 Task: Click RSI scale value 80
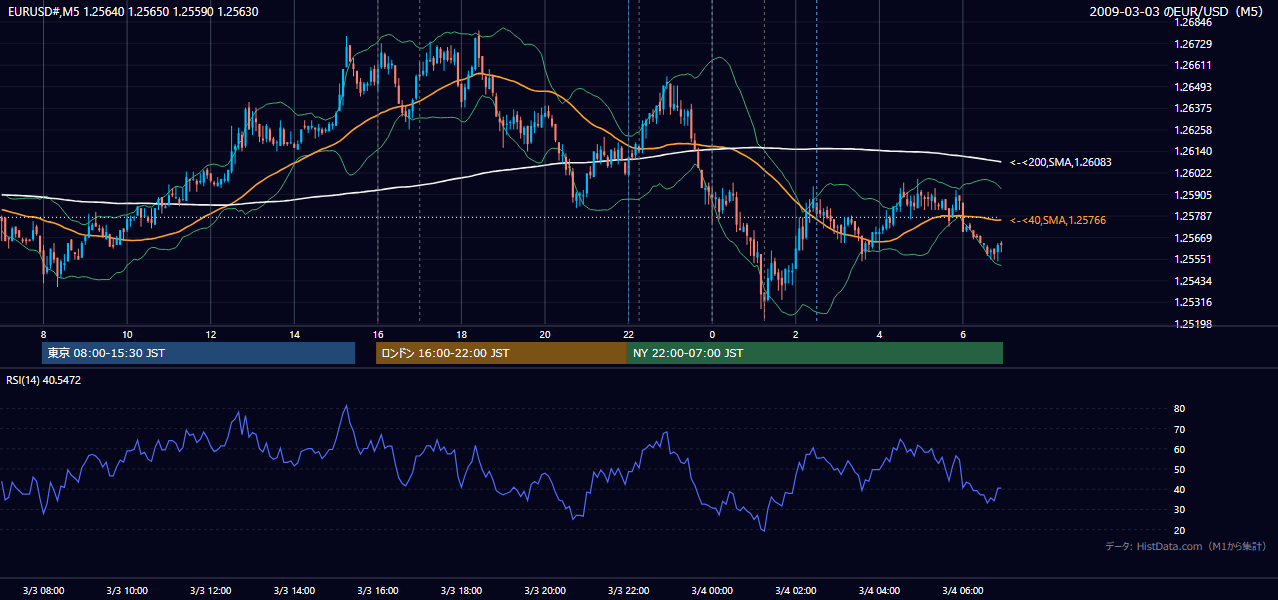pyautogui.click(x=1179, y=409)
